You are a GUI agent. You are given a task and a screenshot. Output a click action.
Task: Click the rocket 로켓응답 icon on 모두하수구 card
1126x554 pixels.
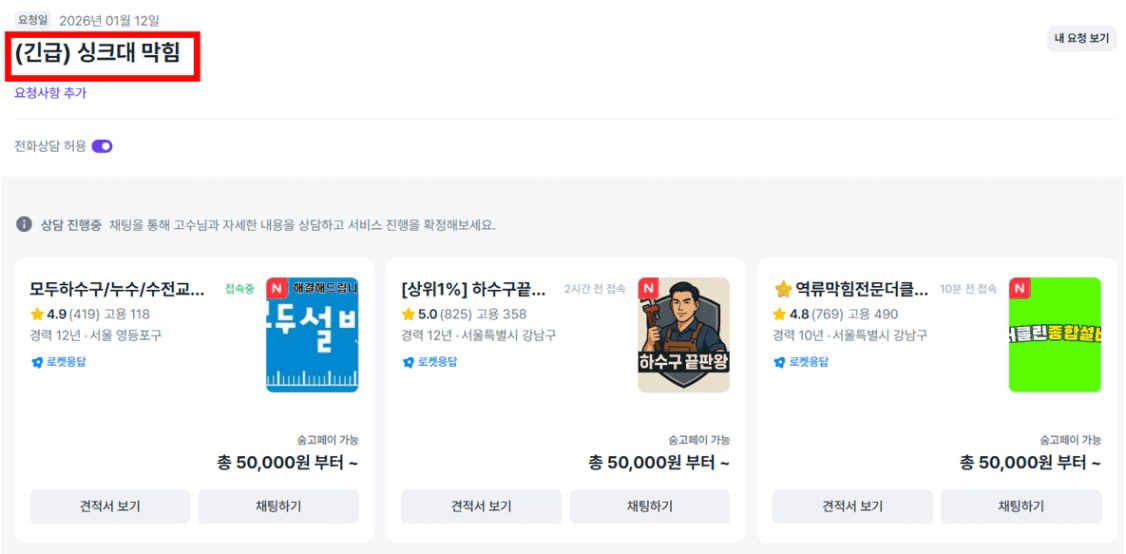point(36,362)
